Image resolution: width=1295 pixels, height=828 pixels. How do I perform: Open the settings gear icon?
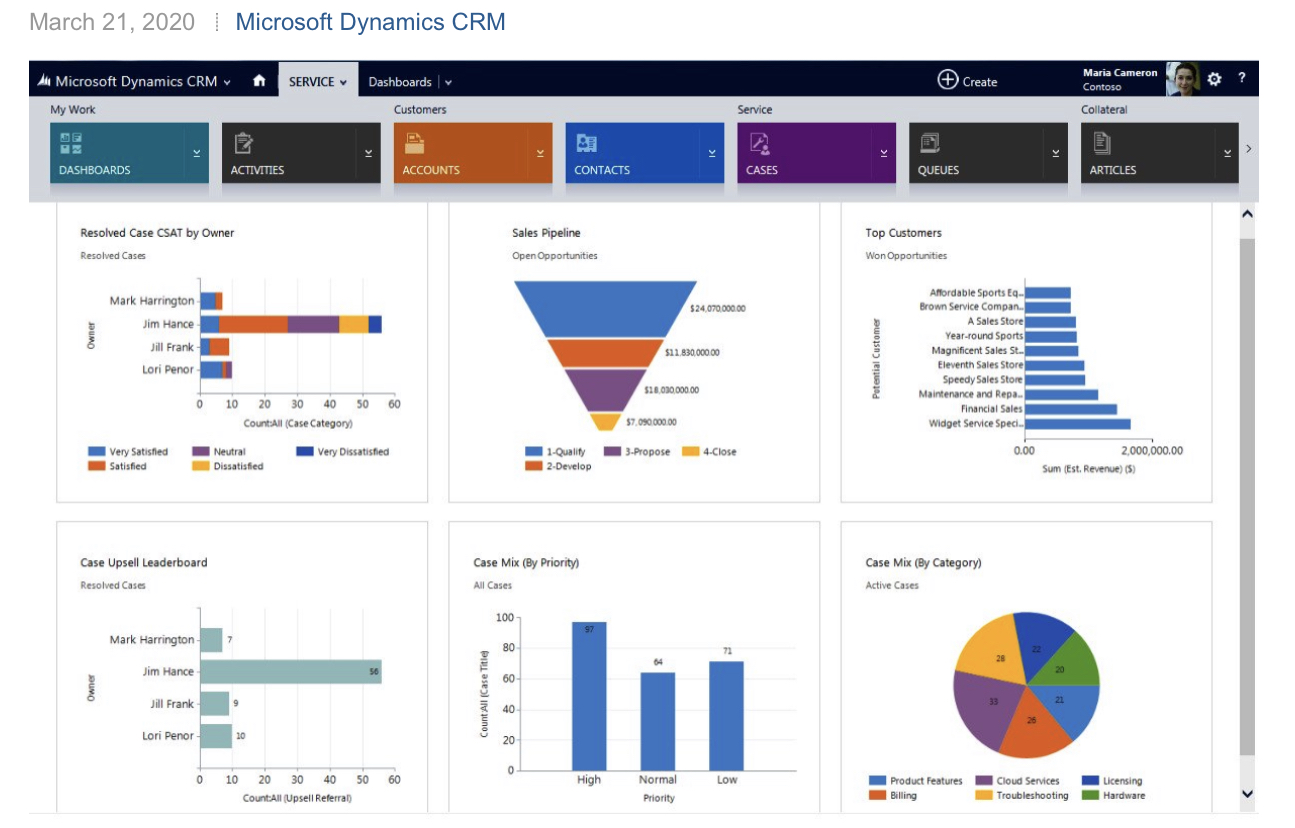tap(1214, 79)
